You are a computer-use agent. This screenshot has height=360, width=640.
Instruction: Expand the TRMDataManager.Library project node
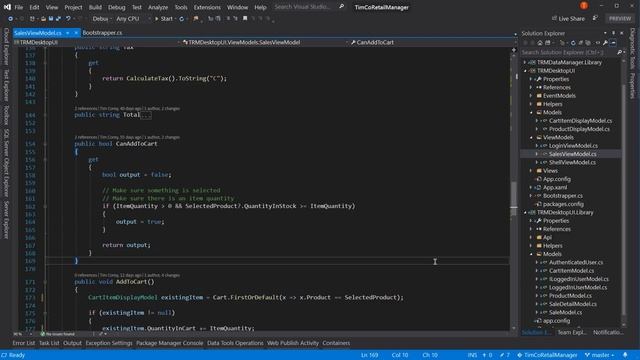coord(525,62)
